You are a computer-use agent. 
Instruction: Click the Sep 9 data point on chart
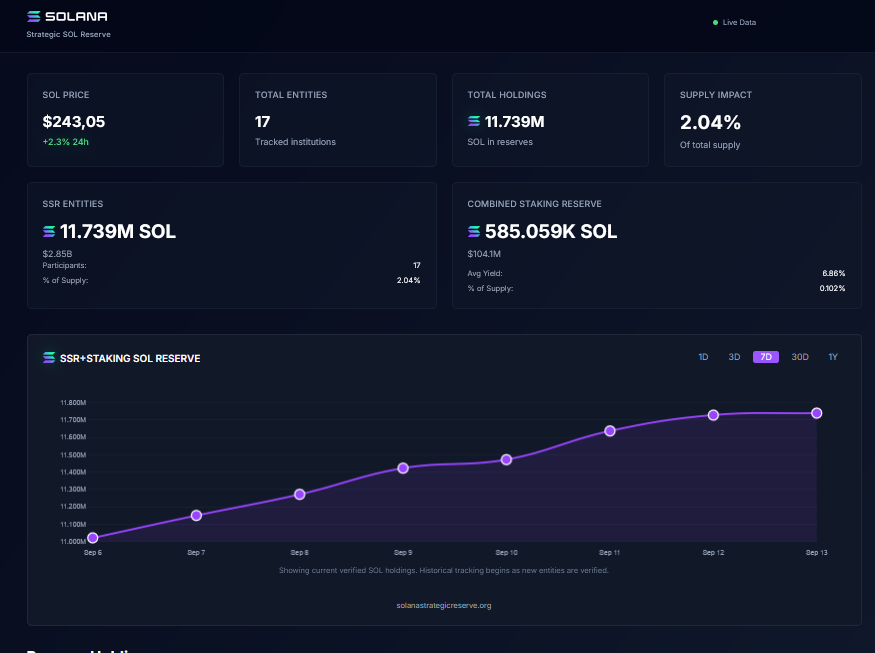coord(403,468)
